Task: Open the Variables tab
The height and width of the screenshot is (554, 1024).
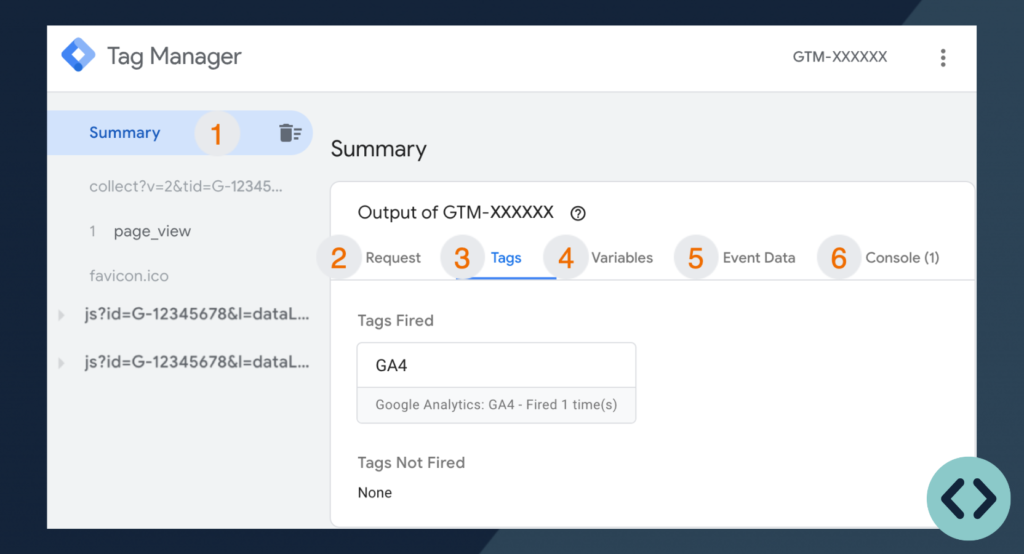Action: click(622, 258)
